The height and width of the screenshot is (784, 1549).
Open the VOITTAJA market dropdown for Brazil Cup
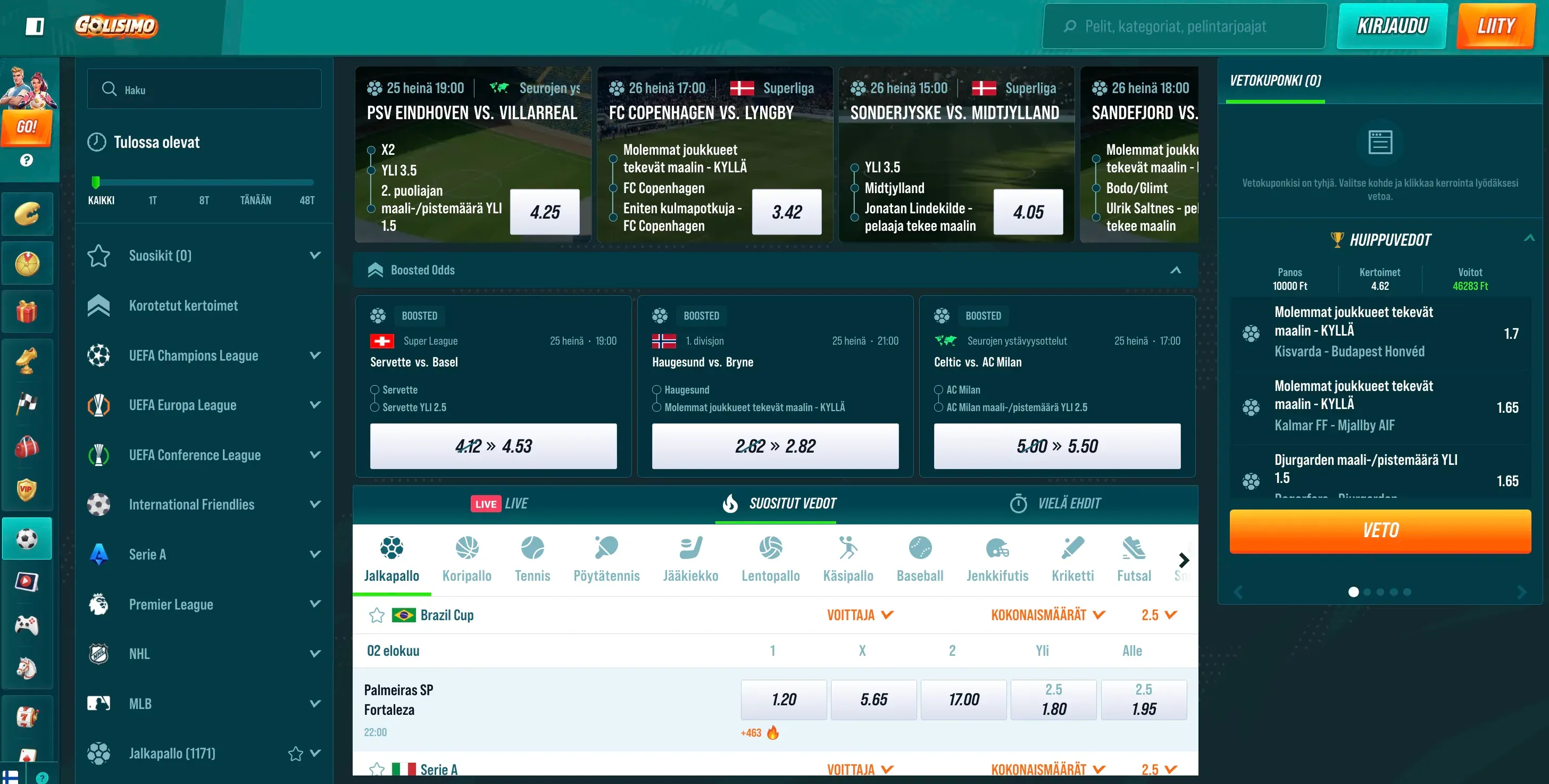(860, 615)
